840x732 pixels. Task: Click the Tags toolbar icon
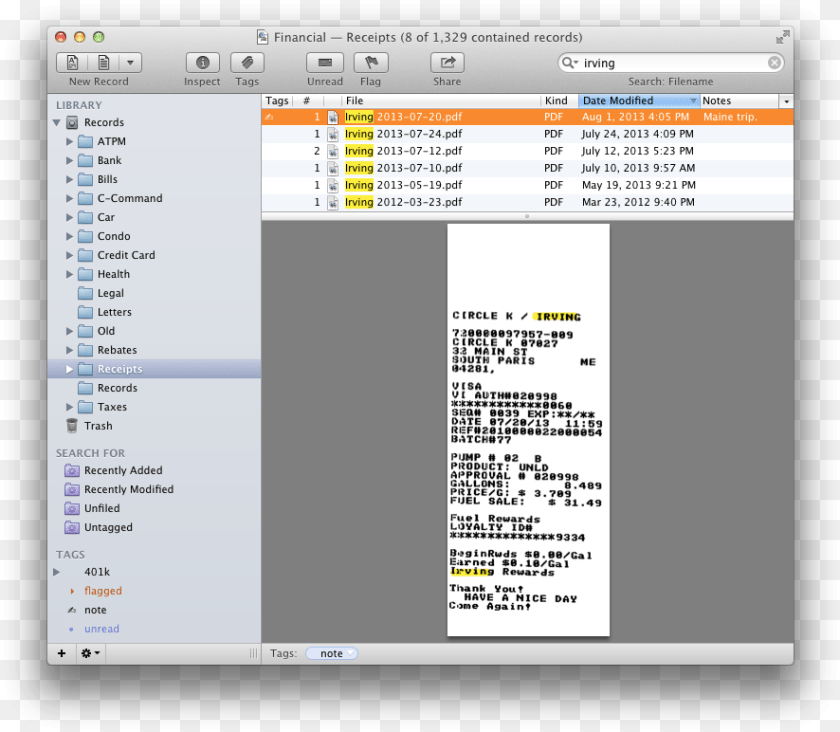tap(247, 63)
